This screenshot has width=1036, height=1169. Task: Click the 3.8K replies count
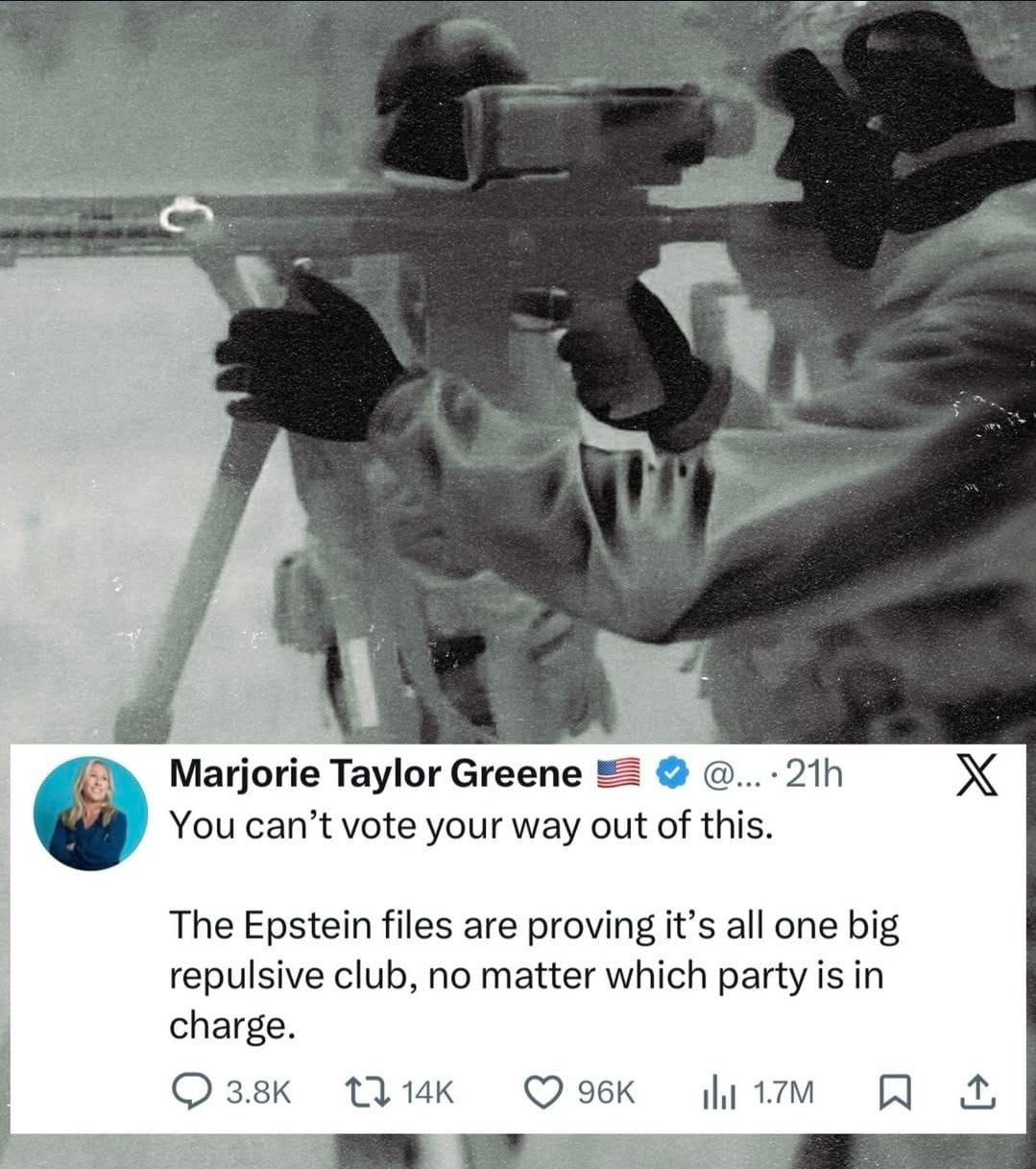coord(257,1093)
